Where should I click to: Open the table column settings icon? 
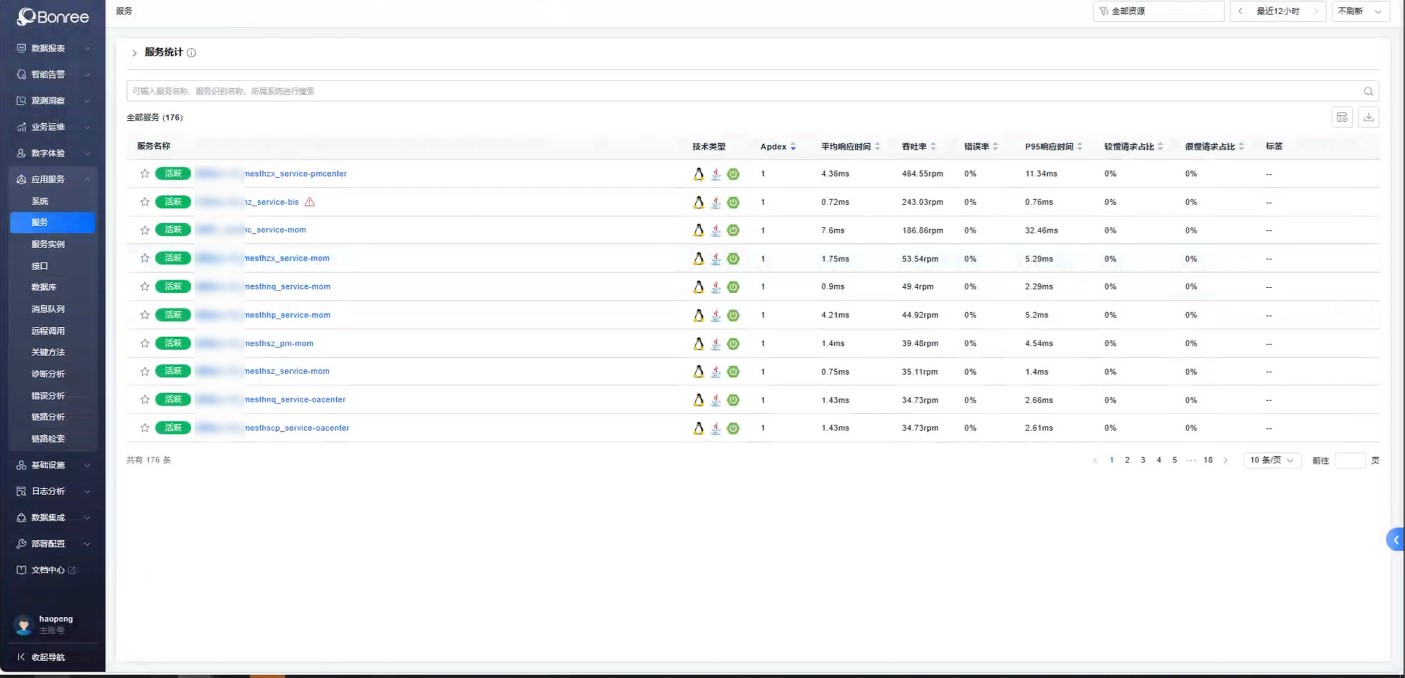click(x=1342, y=117)
